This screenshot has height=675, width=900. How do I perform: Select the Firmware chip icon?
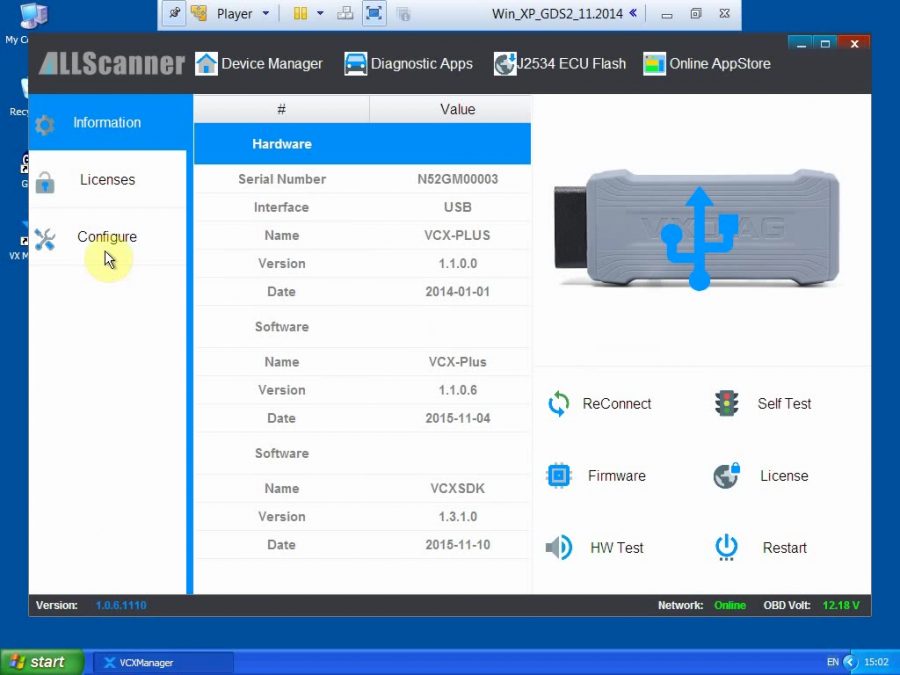coord(558,475)
